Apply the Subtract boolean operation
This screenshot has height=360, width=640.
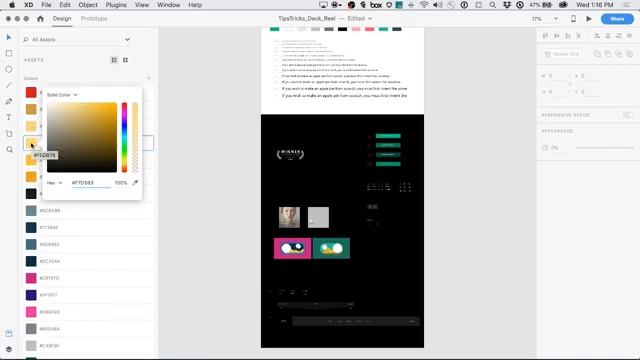point(608,54)
